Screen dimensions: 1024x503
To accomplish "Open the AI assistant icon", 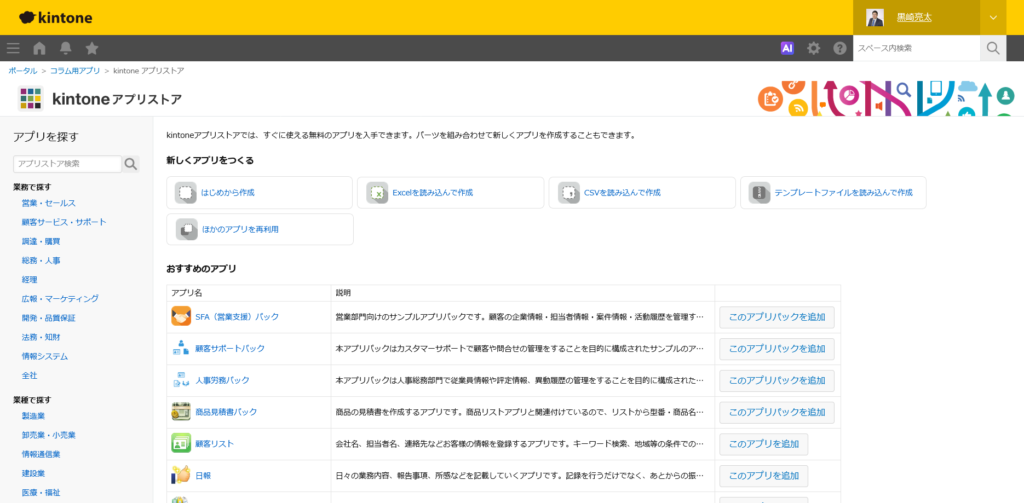I will (787, 48).
